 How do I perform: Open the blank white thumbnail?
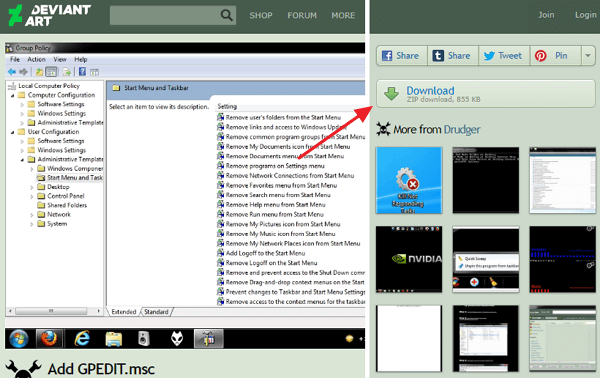[x=409, y=338]
